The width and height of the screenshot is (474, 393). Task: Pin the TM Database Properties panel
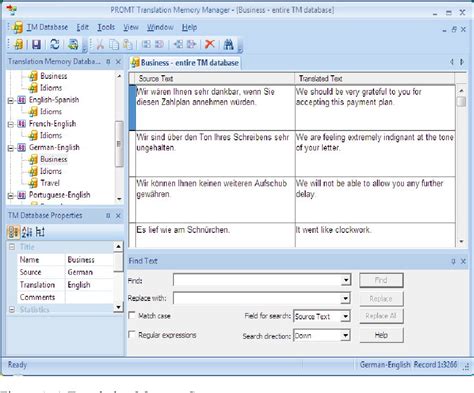[x=108, y=216]
